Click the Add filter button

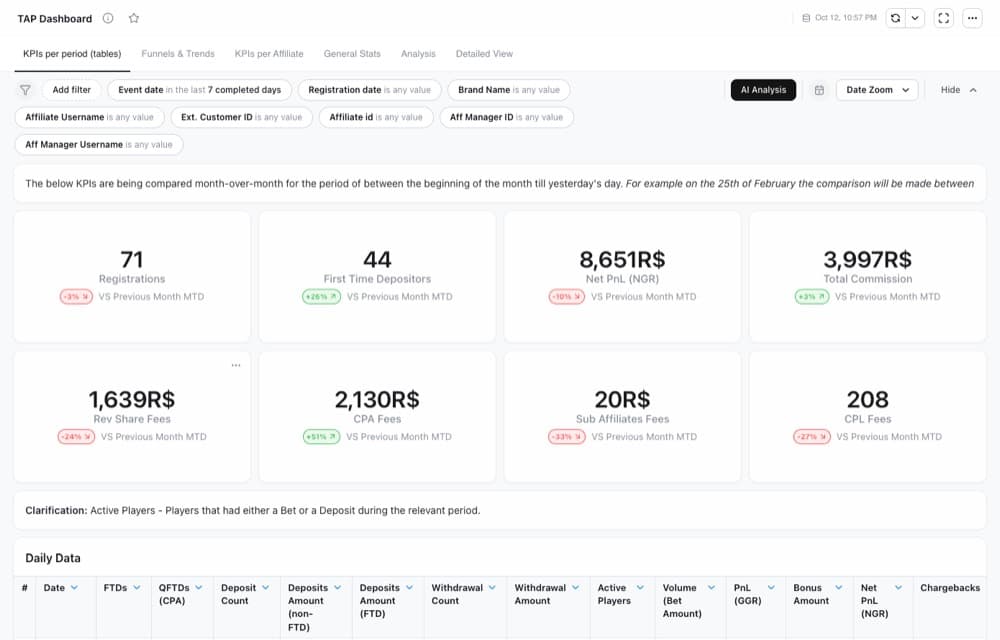(x=71, y=90)
